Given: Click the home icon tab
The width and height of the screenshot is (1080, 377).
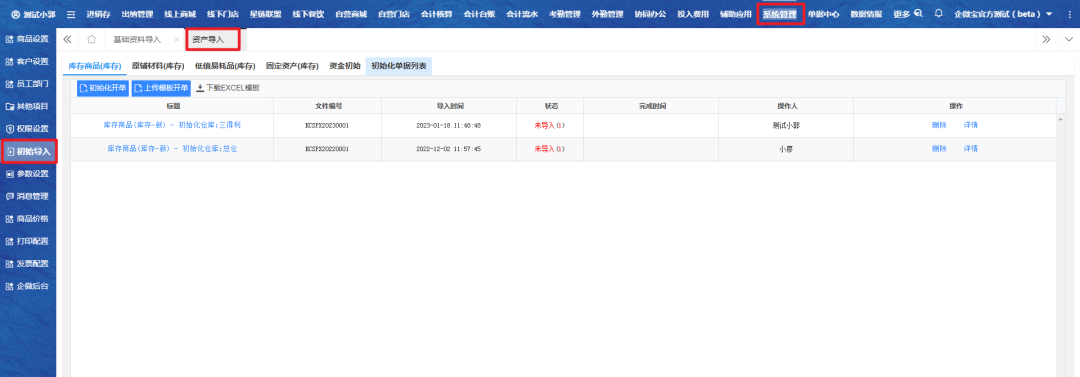Looking at the screenshot, I should click(92, 39).
